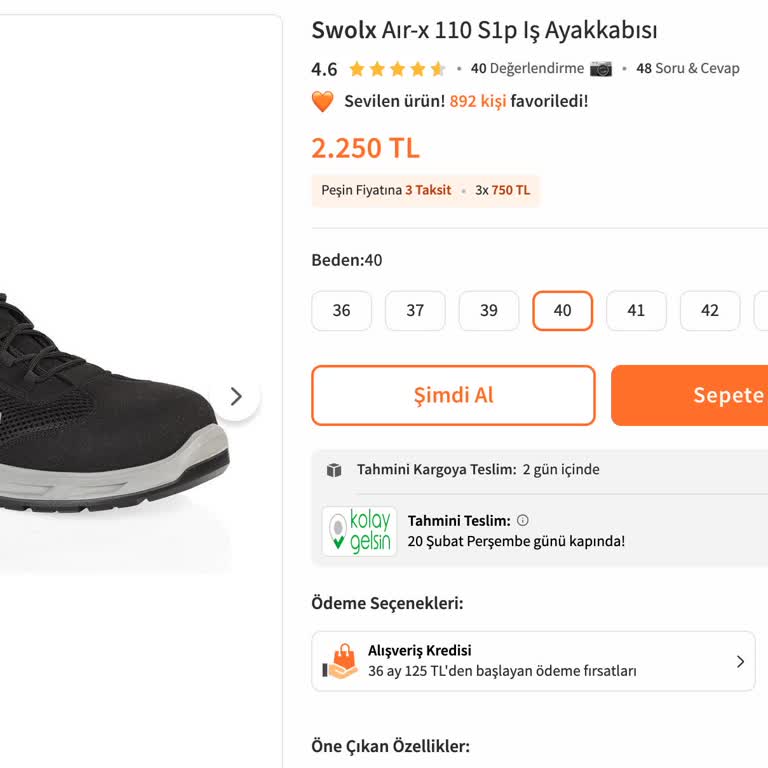Click the next image arrow on the shoe photo

pos(236,397)
